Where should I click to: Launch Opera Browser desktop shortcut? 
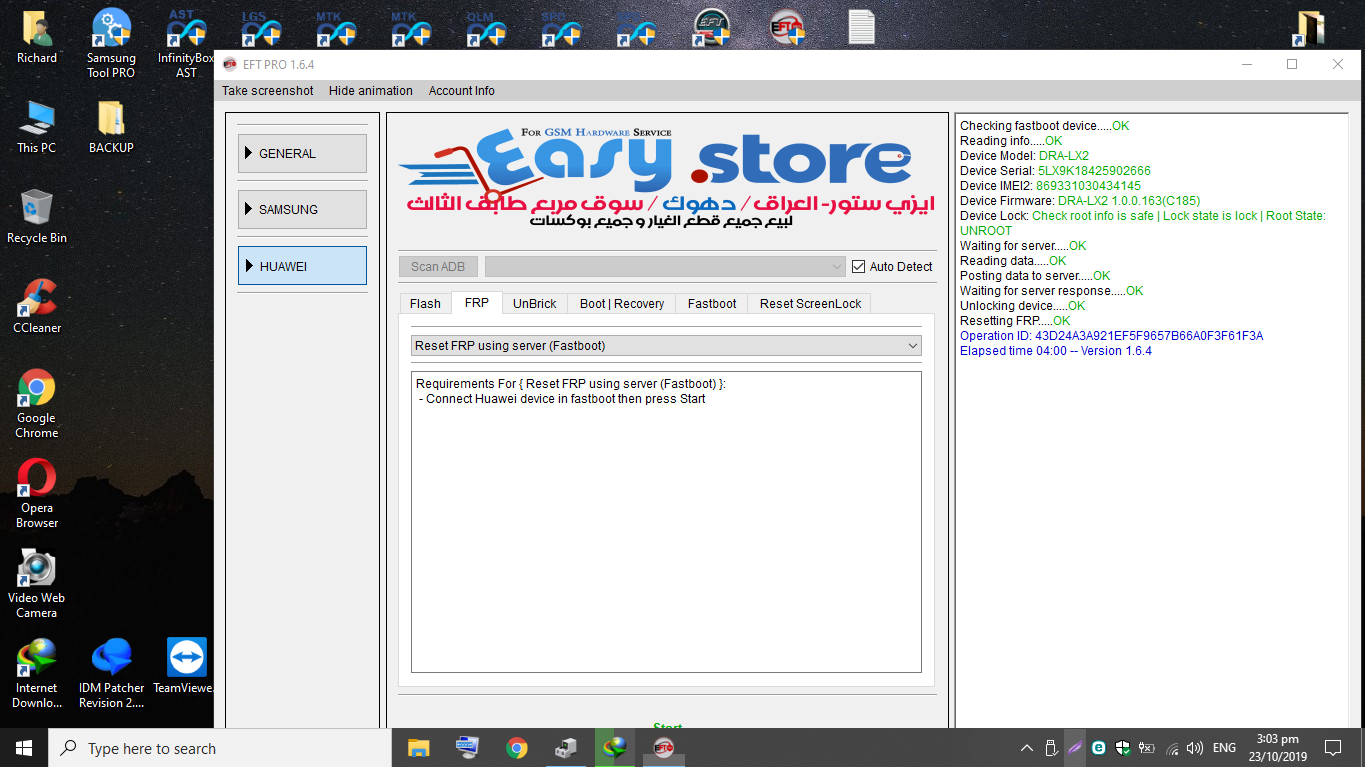coord(37,494)
